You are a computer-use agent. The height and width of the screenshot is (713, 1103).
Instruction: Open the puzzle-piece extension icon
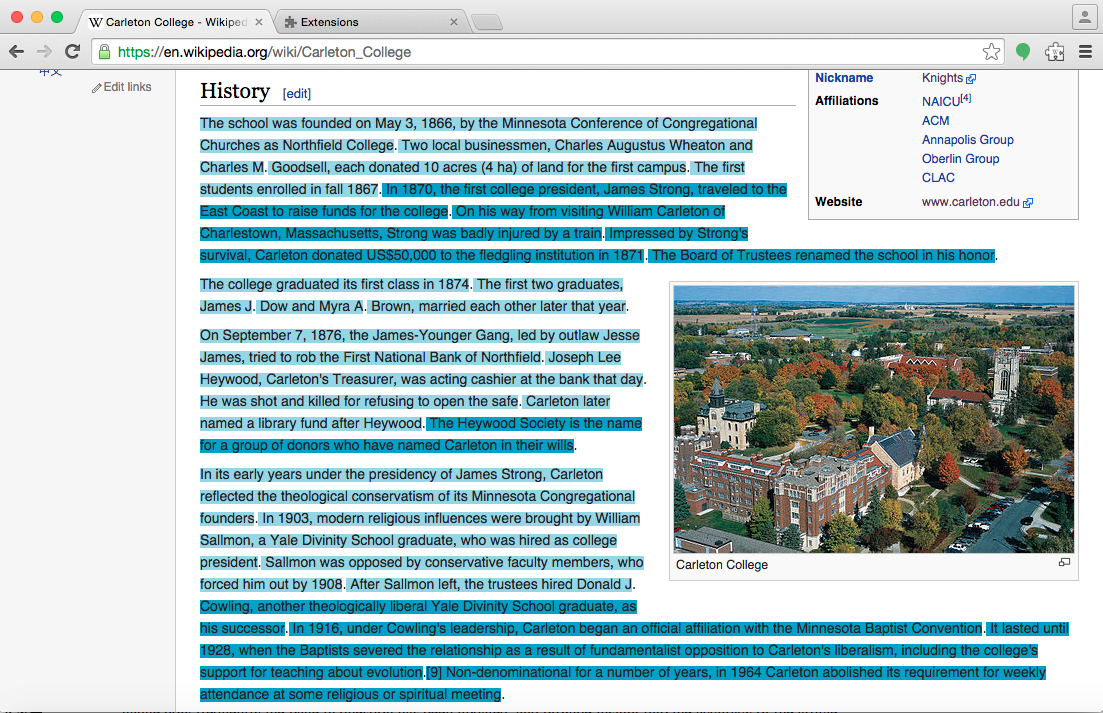[1054, 52]
